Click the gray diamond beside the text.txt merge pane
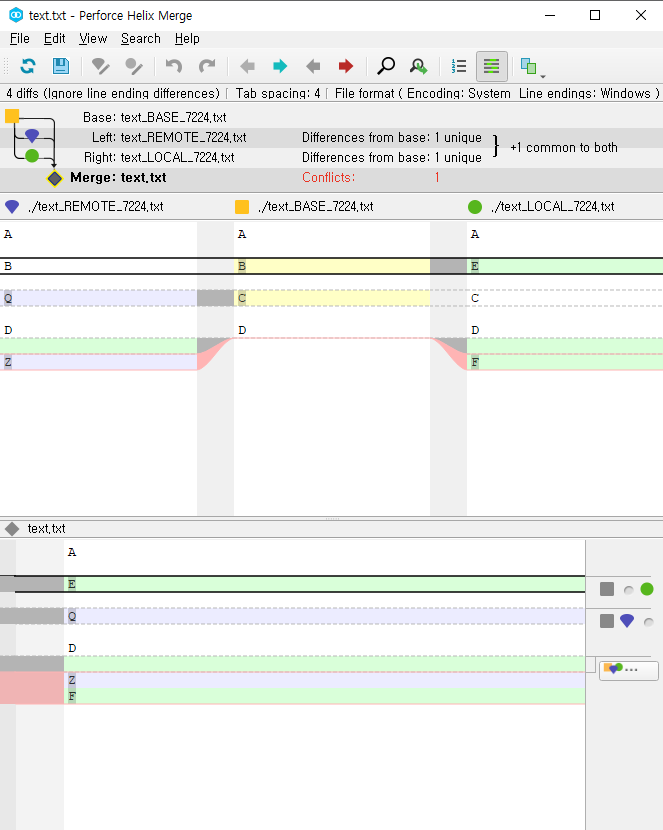 point(12,528)
